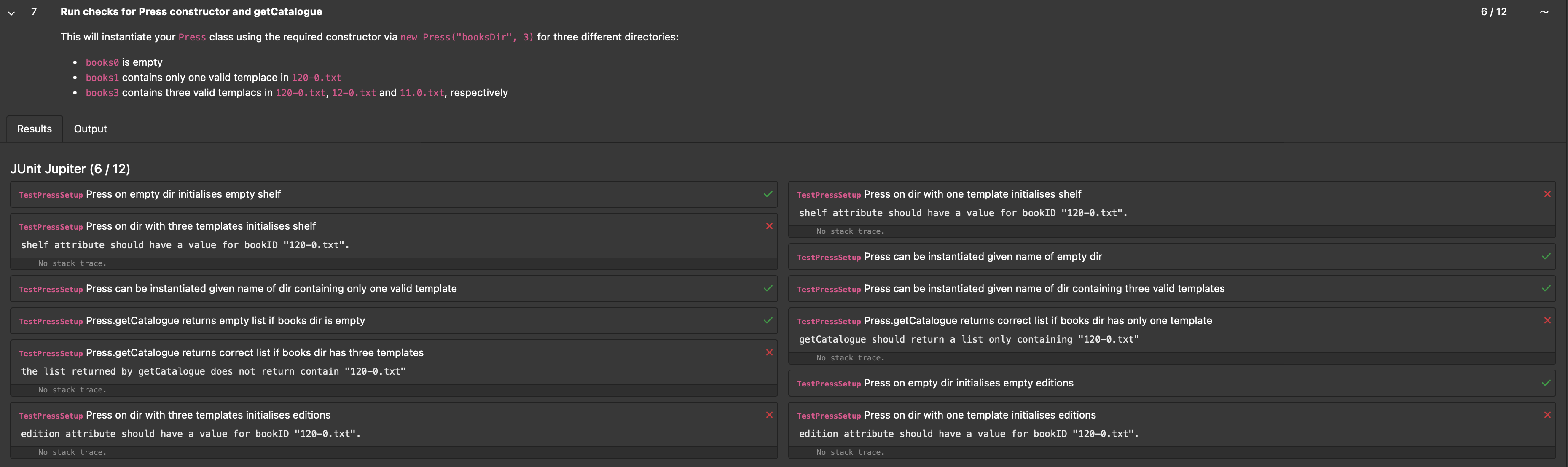This screenshot has height=467, width=1568.
Task: Click the message 'getCatalogue should return a list only containing'
Action: coord(969,339)
